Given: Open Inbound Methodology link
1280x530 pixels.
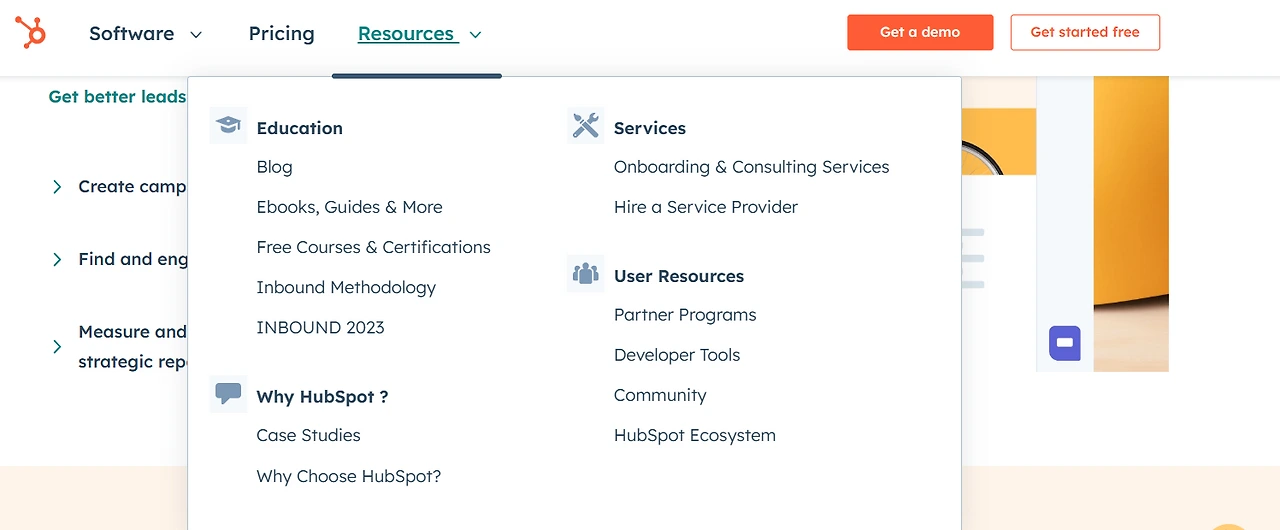Looking at the screenshot, I should pos(346,287).
